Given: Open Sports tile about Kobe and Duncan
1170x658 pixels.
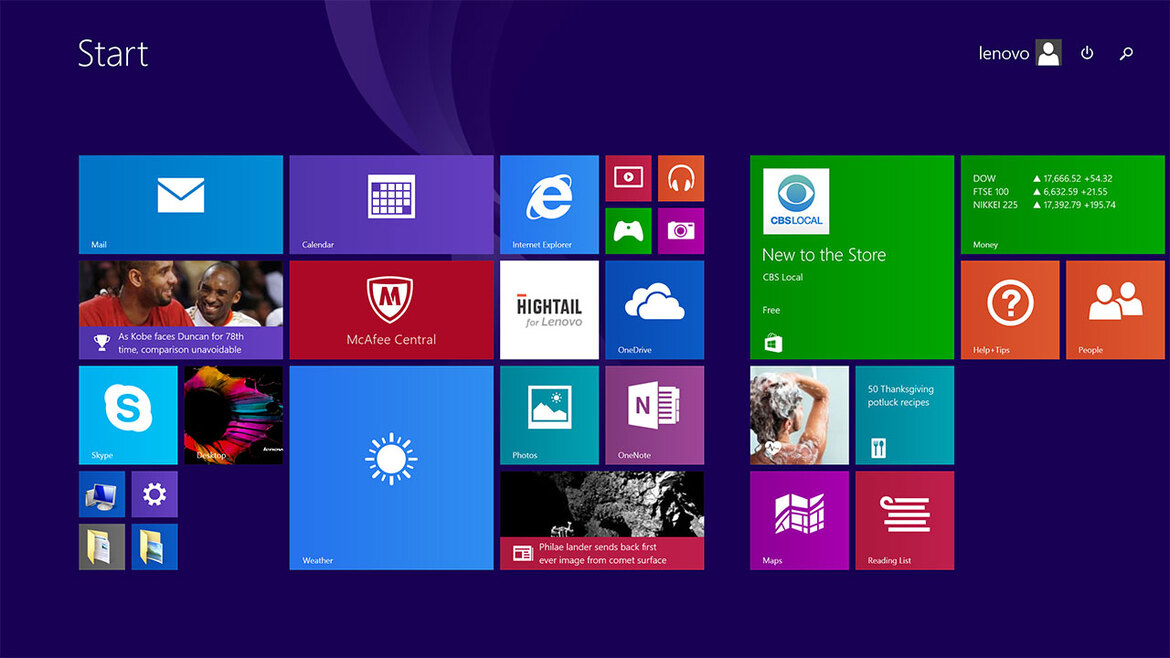Looking at the screenshot, I should (x=181, y=310).
